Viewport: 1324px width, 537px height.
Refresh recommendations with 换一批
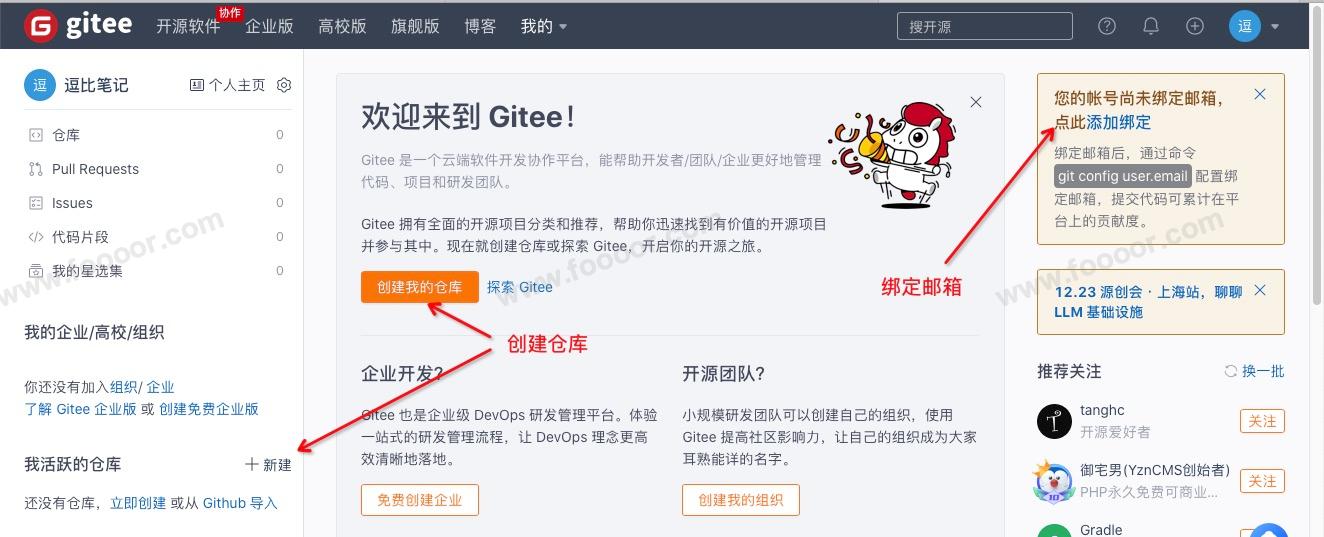coord(1254,371)
